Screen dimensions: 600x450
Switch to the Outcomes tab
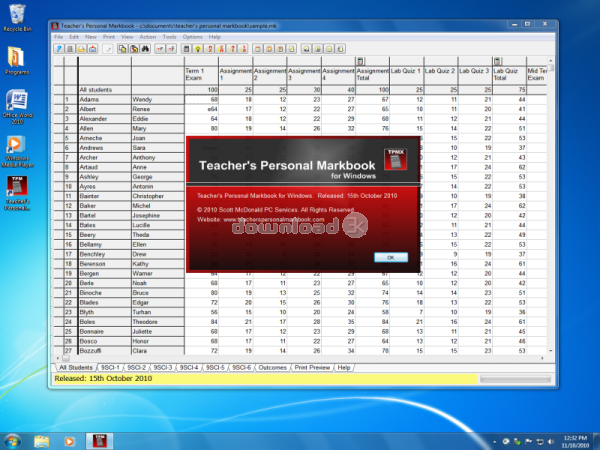[x=272, y=367]
